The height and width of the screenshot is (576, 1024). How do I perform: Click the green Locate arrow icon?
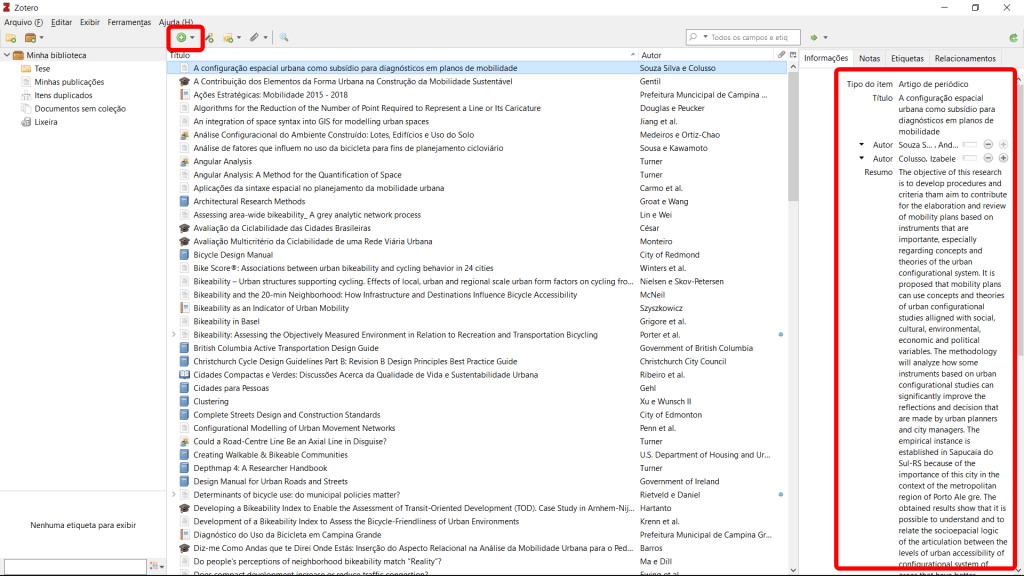814,38
